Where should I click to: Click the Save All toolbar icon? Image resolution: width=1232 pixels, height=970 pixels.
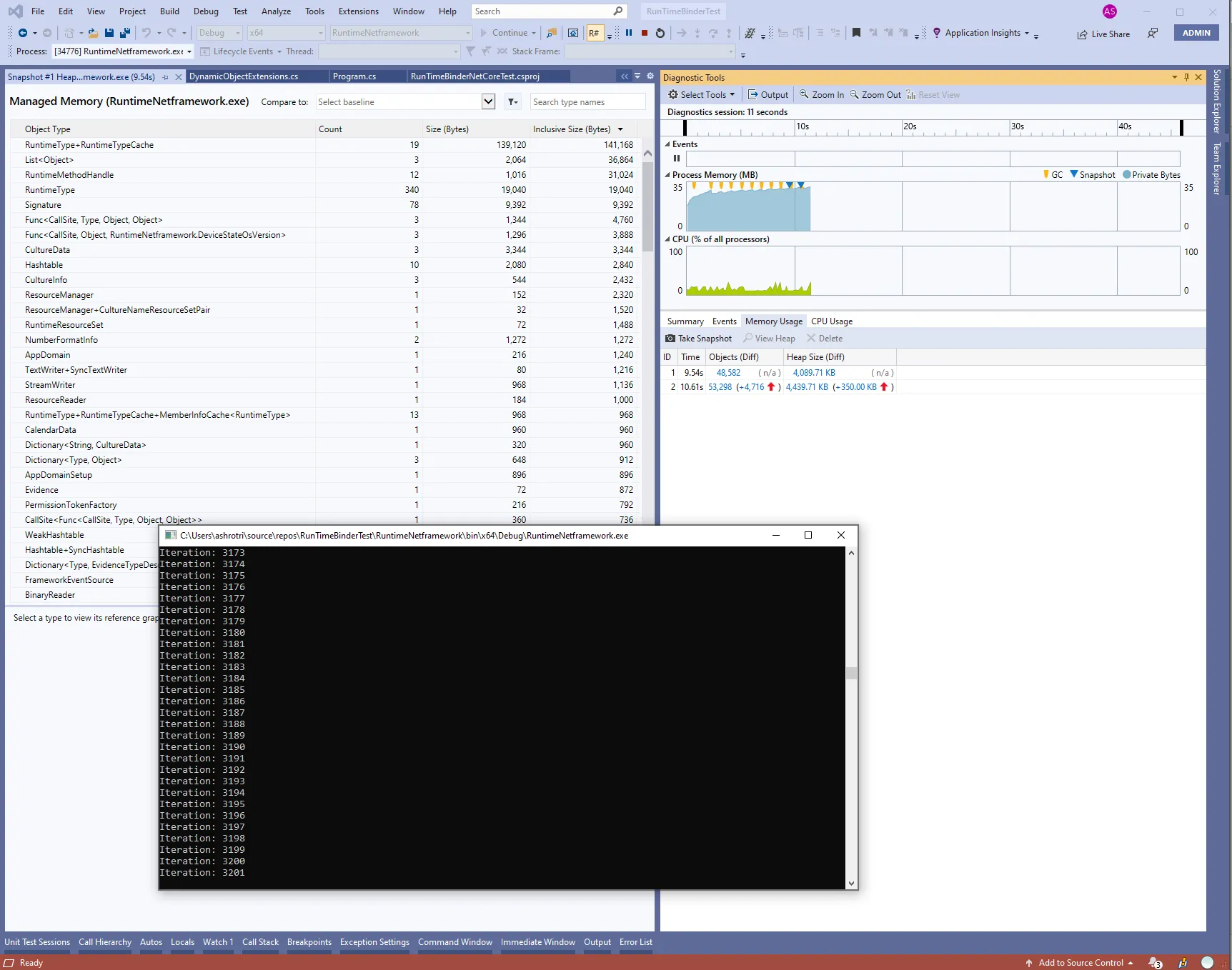click(125, 33)
